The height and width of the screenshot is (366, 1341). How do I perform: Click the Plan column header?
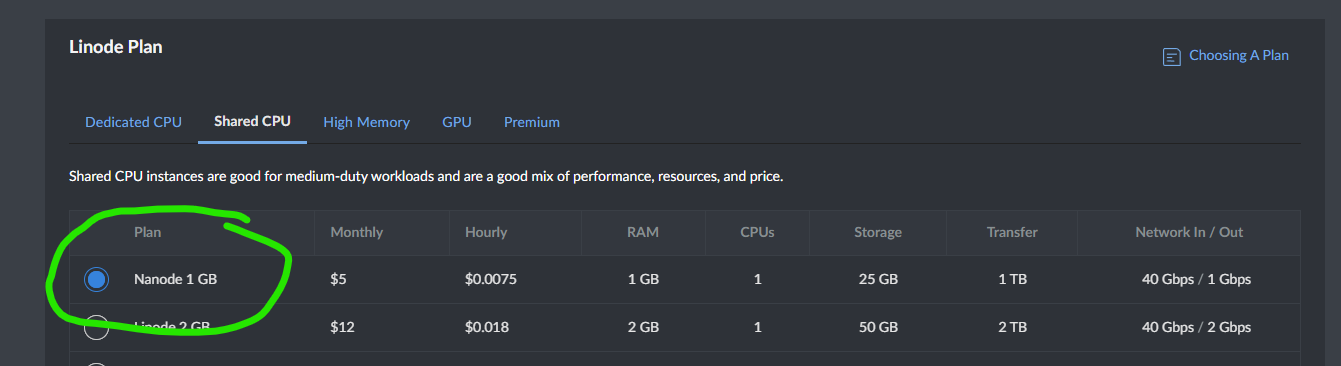tap(148, 232)
